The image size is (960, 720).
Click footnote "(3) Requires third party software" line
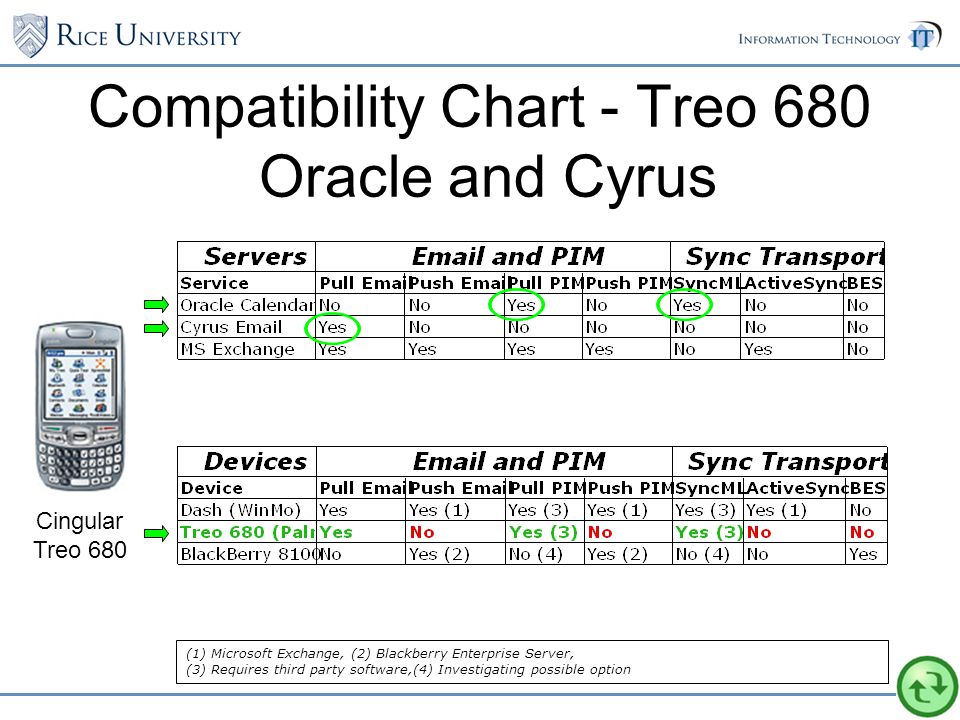(x=408, y=669)
